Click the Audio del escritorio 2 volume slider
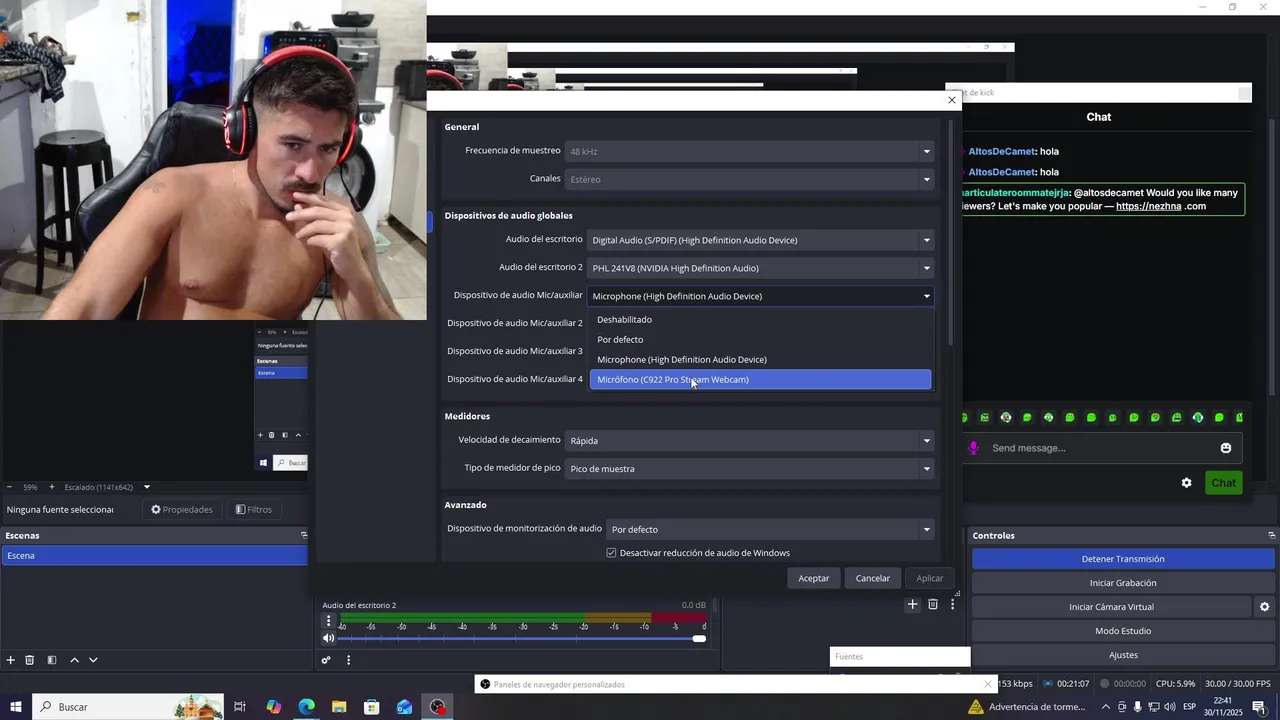The image size is (1280, 720). pyautogui.click(x=521, y=638)
